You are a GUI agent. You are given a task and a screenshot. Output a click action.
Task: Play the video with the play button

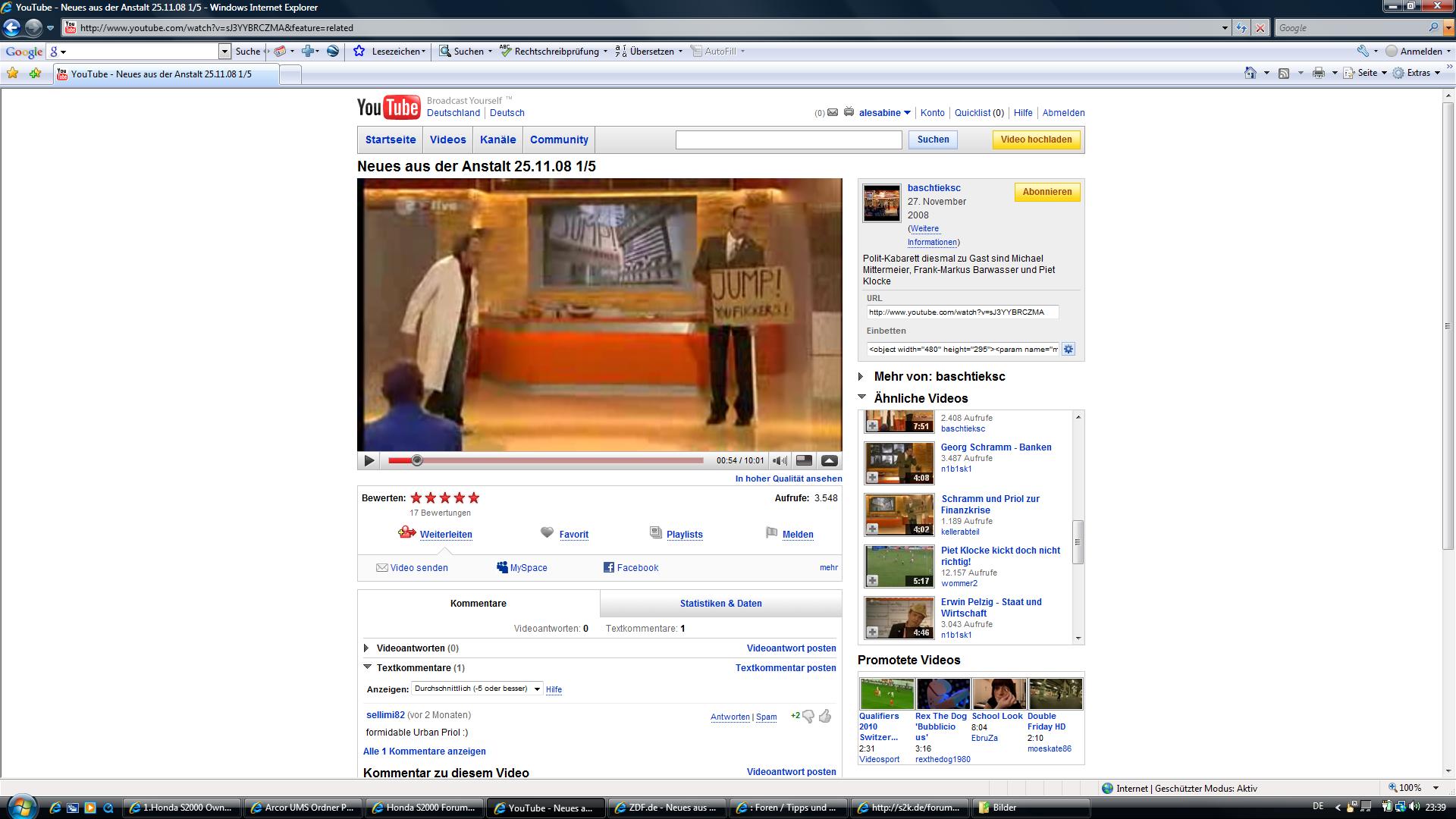(x=369, y=460)
